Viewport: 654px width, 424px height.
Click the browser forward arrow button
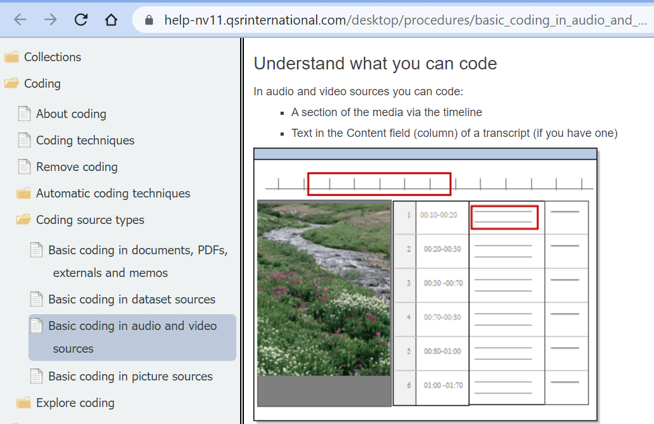point(50,19)
